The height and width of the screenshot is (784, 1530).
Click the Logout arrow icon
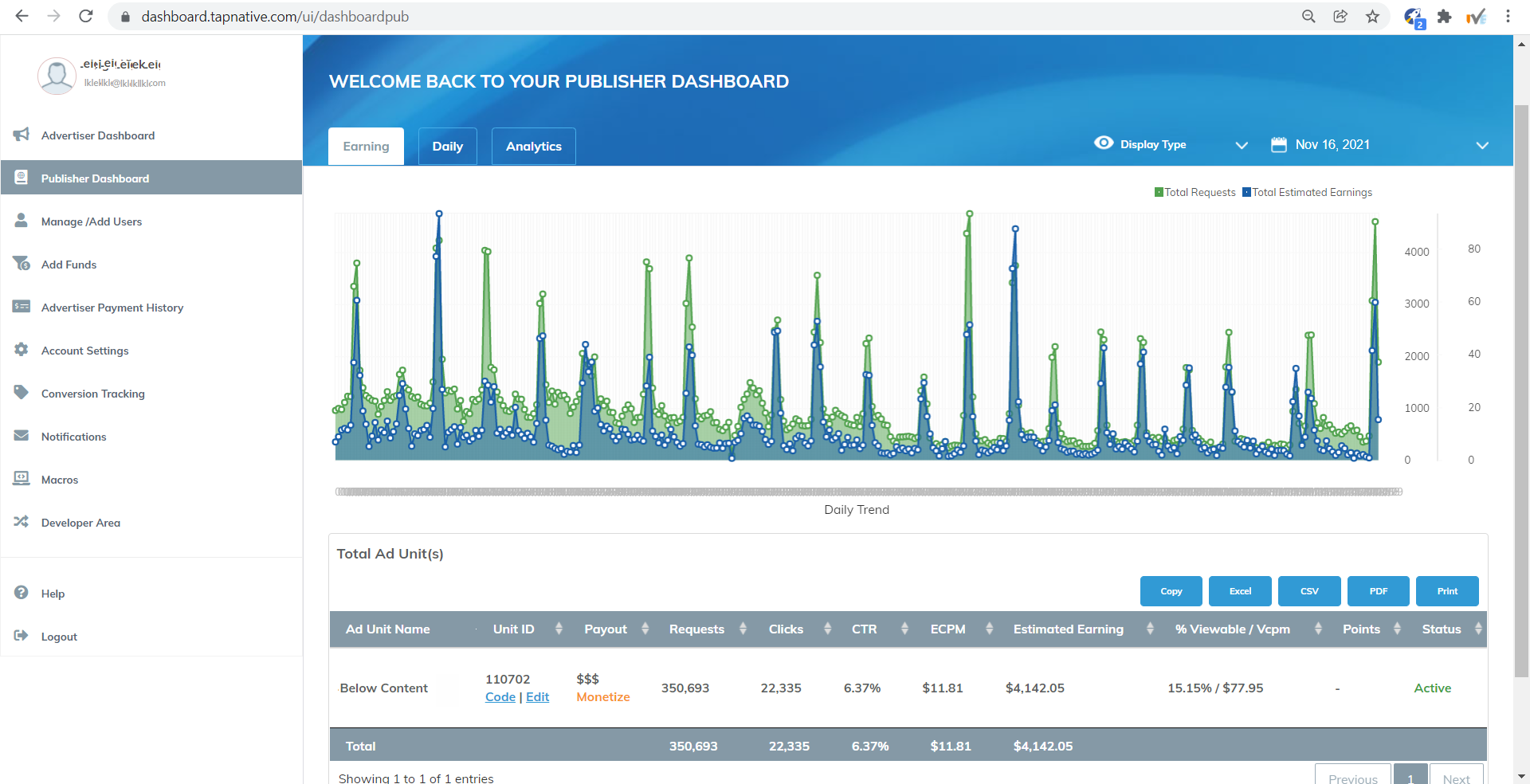coord(22,636)
